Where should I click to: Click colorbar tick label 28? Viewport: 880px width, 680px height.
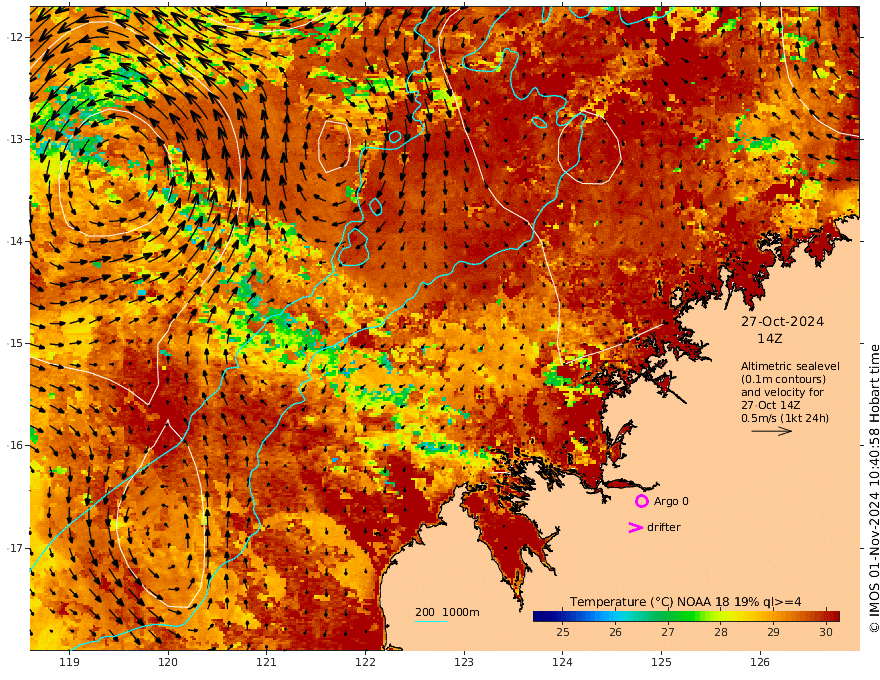(721, 632)
